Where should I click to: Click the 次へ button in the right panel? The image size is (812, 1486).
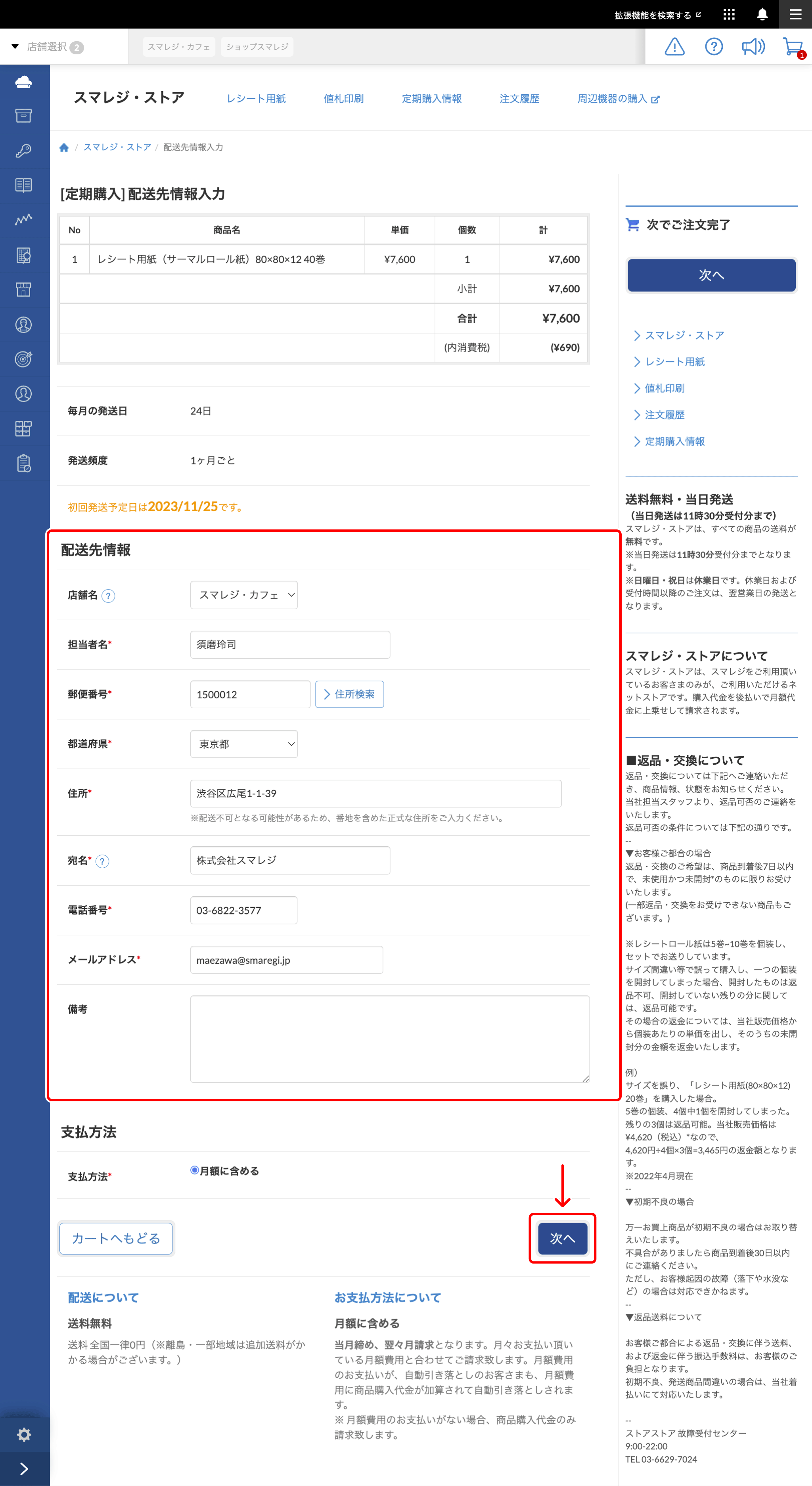pos(711,275)
